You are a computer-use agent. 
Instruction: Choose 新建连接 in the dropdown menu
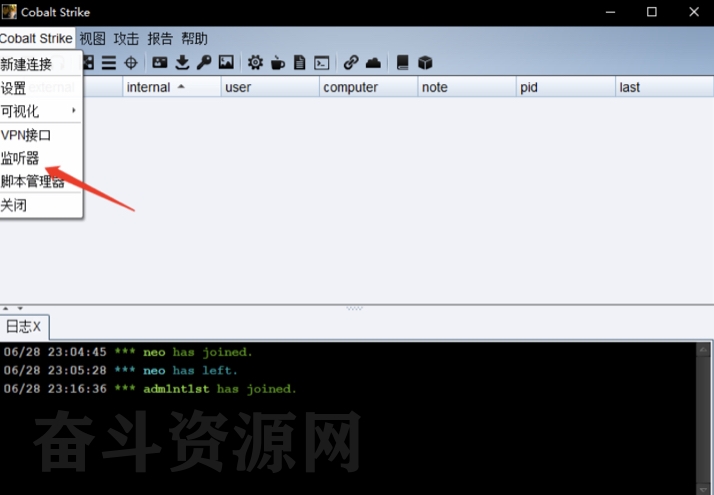(26, 64)
